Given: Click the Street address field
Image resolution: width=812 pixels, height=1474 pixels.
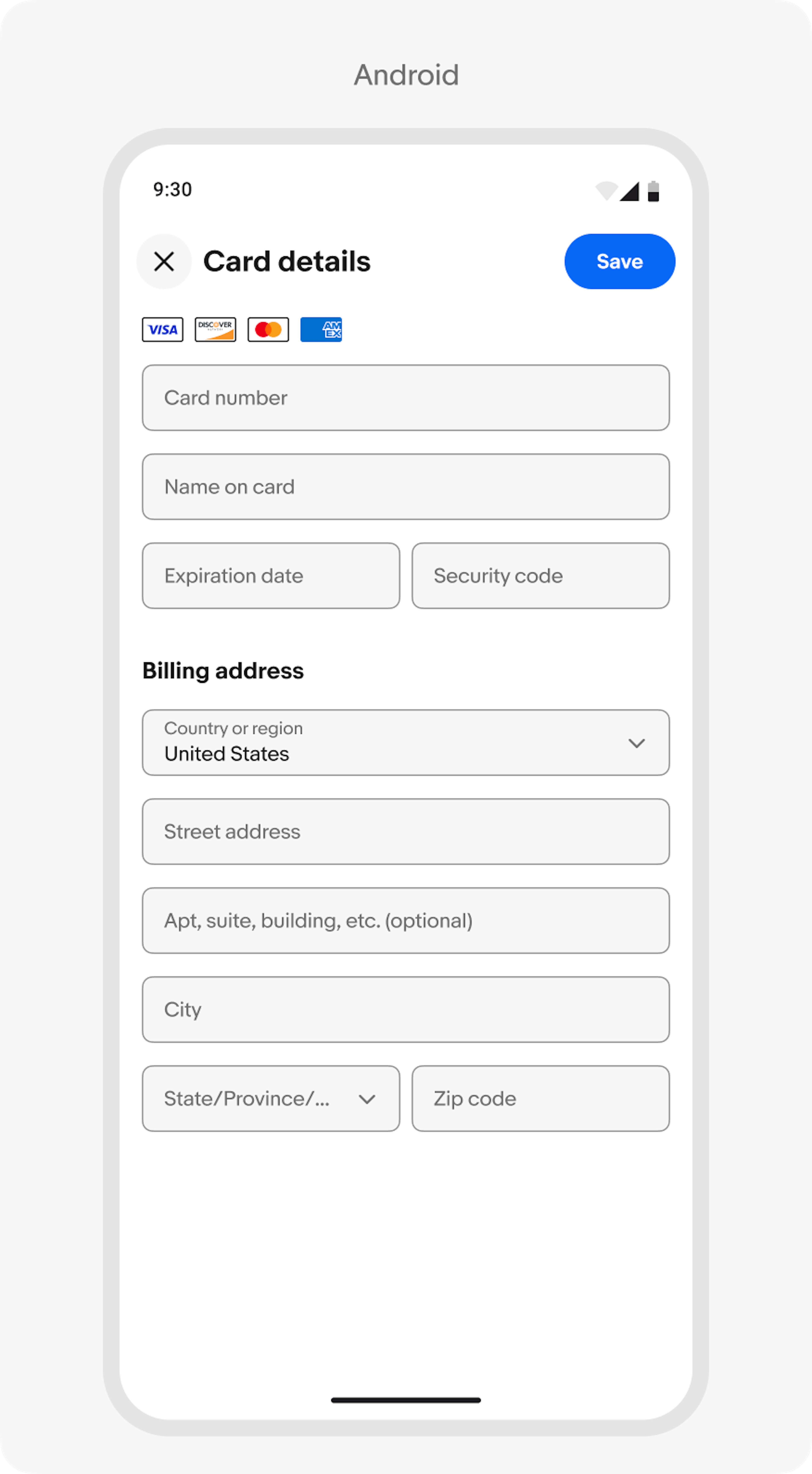Looking at the screenshot, I should pos(406,831).
